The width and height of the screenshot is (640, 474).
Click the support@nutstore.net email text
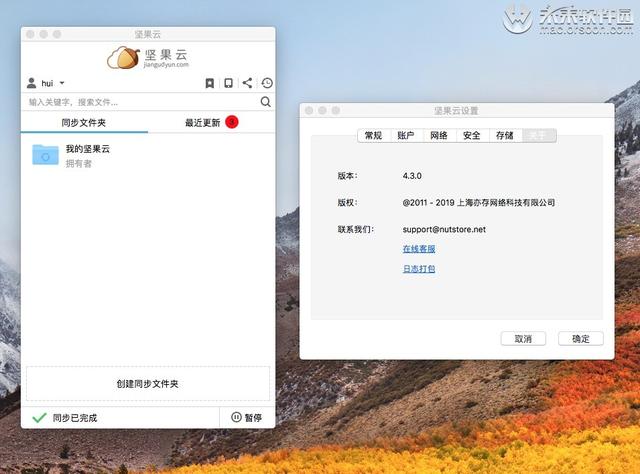click(x=444, y=229)
